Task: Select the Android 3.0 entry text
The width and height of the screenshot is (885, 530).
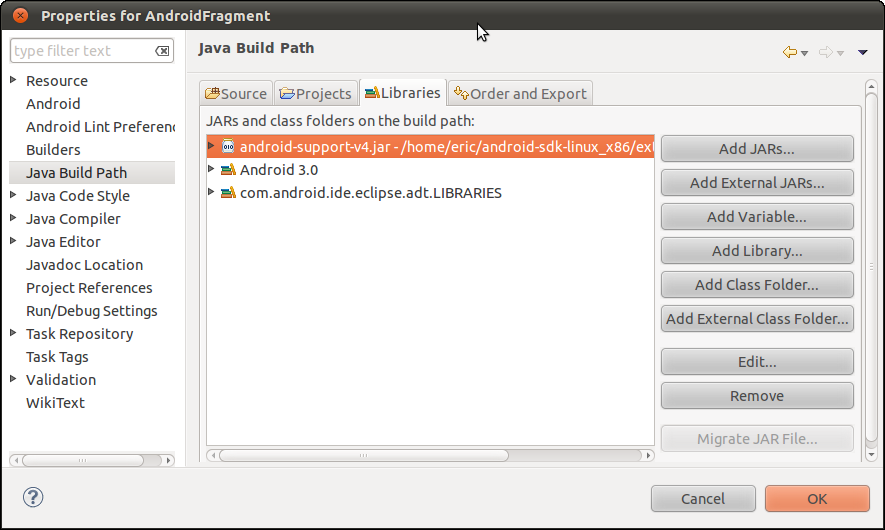Action: click(x=279, y=170)
